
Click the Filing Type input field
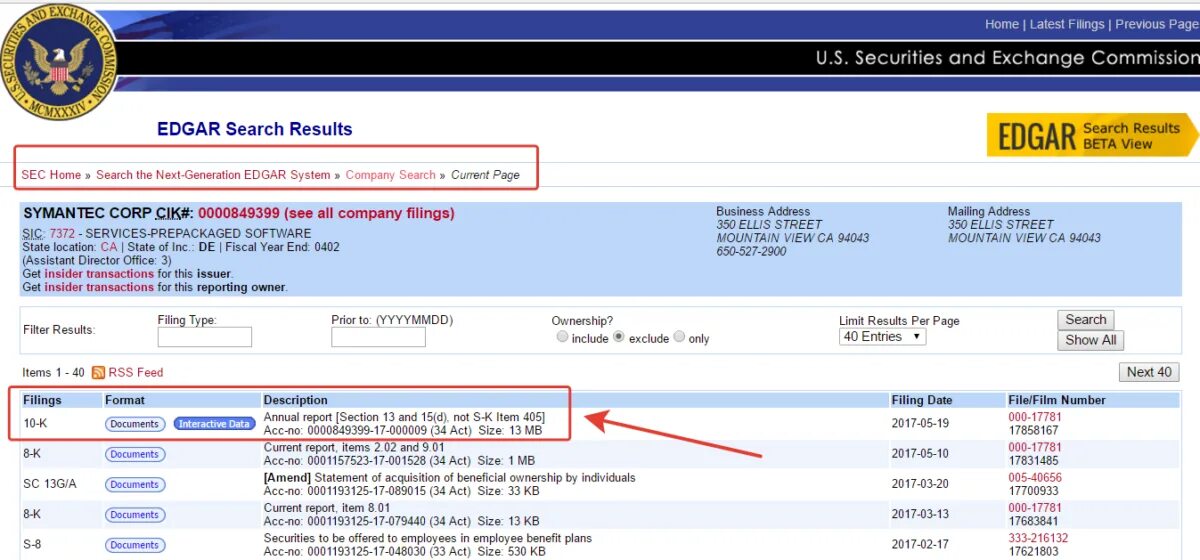(x=204, y=337)
